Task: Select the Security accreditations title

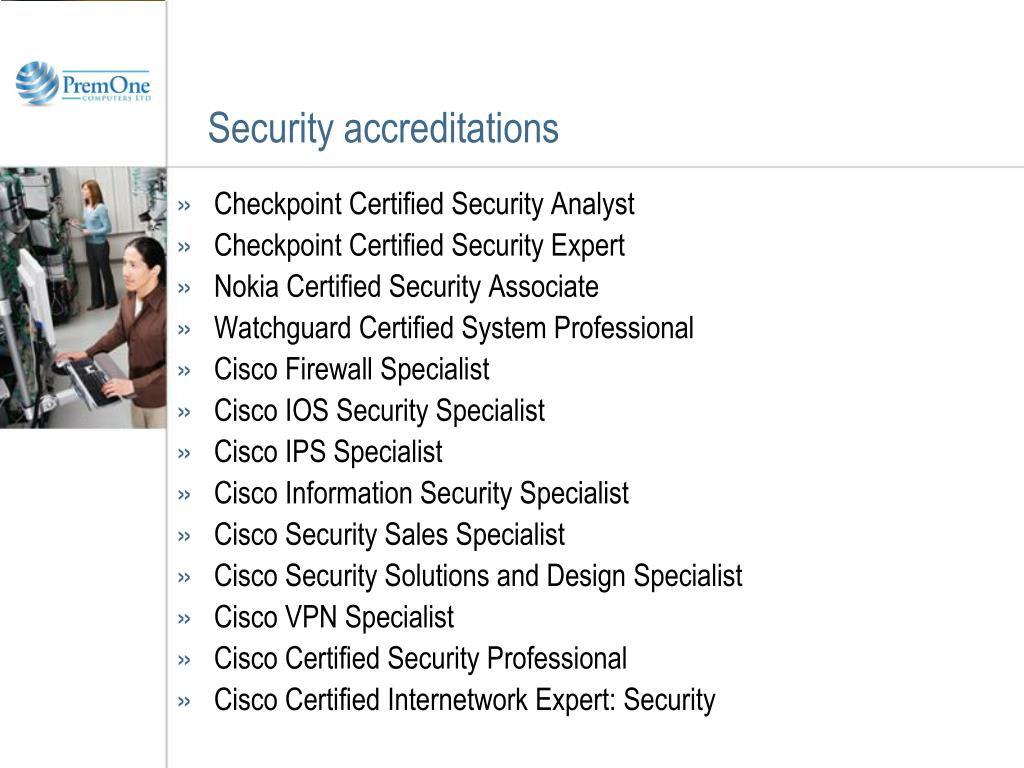Action: click(x=383, y=129)
